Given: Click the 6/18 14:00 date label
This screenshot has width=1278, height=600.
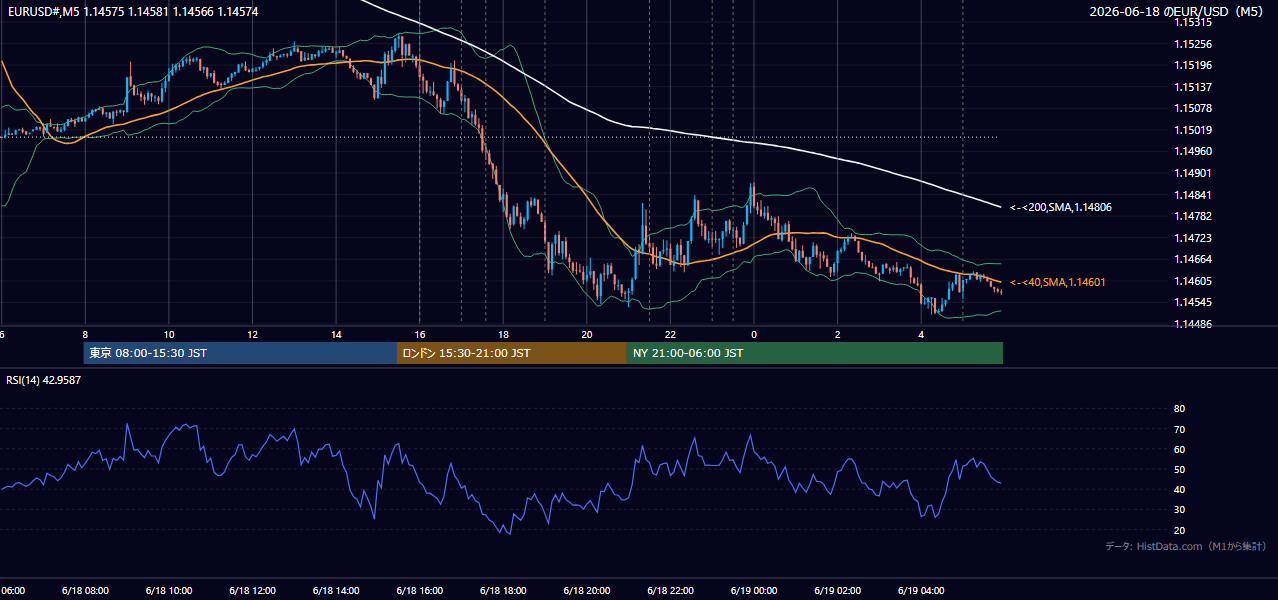Looking at the screenshot, I should click(x=336, y=590).
